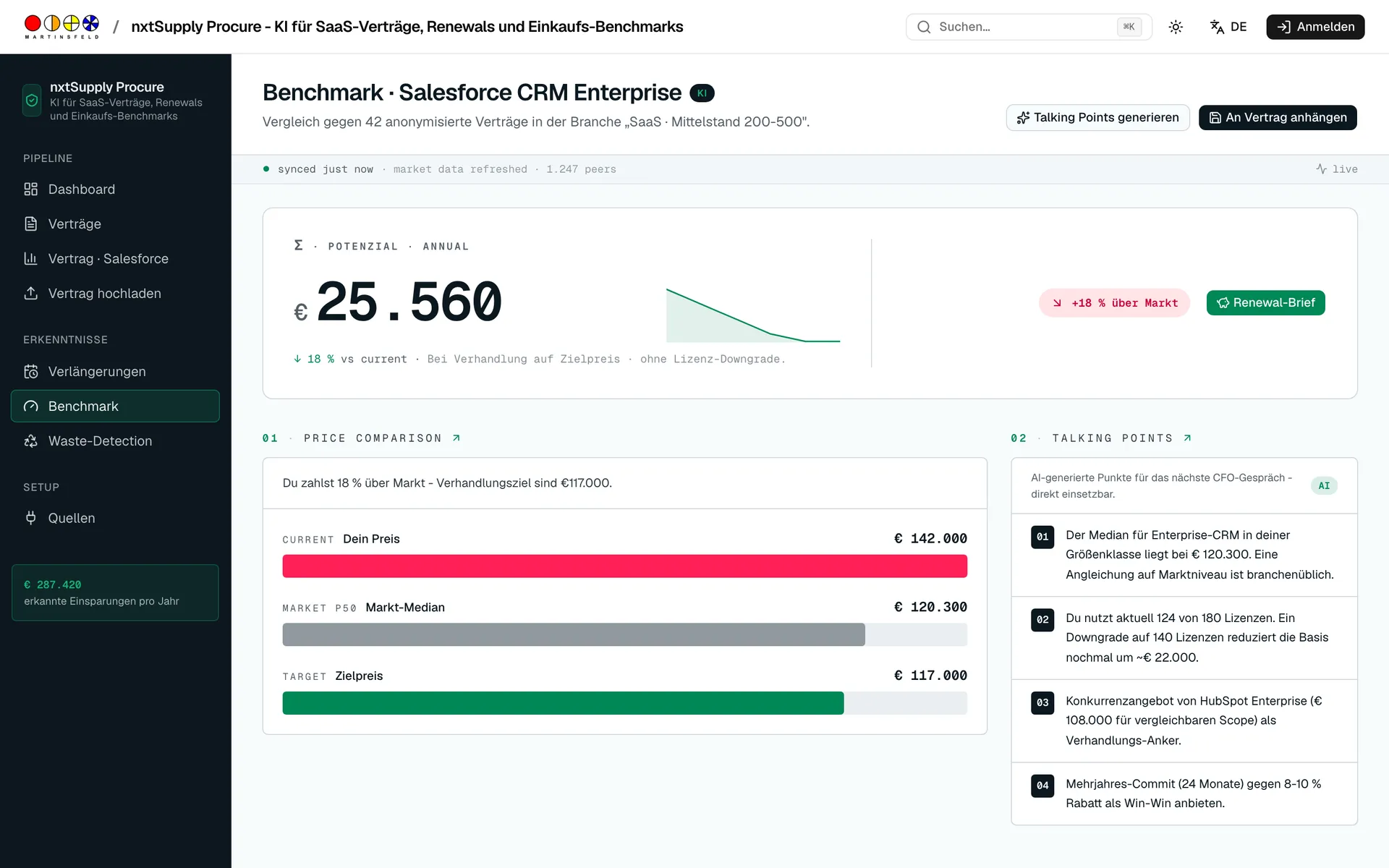Click the translate icon next to DE
Image resolution: width=1389 pixels, height=868 pixels.
[1217, 27]
